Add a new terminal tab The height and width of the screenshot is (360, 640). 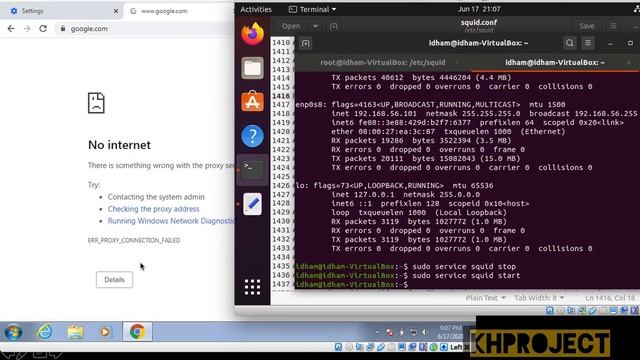pyautogui.click(x=305, y=43)
